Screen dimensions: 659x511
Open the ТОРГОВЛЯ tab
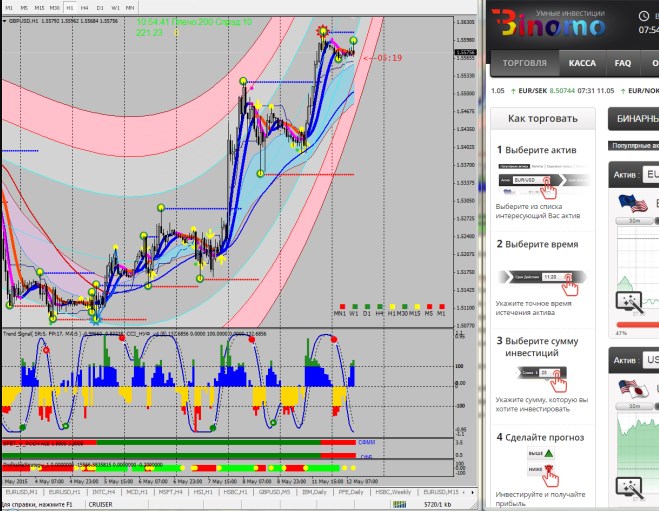525,63
